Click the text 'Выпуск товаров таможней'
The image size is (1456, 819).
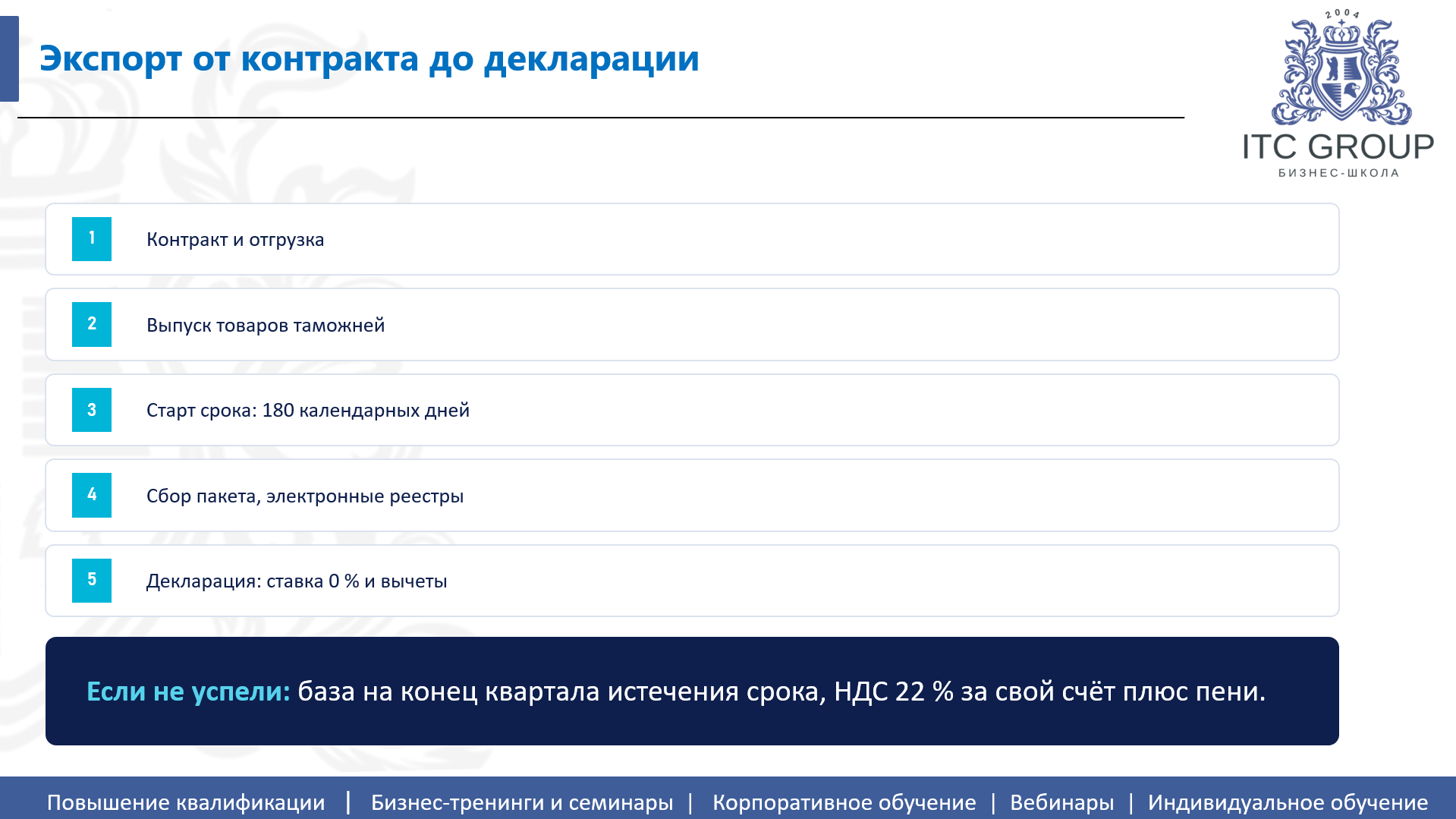pyautogui.click(x=266, y=326)
